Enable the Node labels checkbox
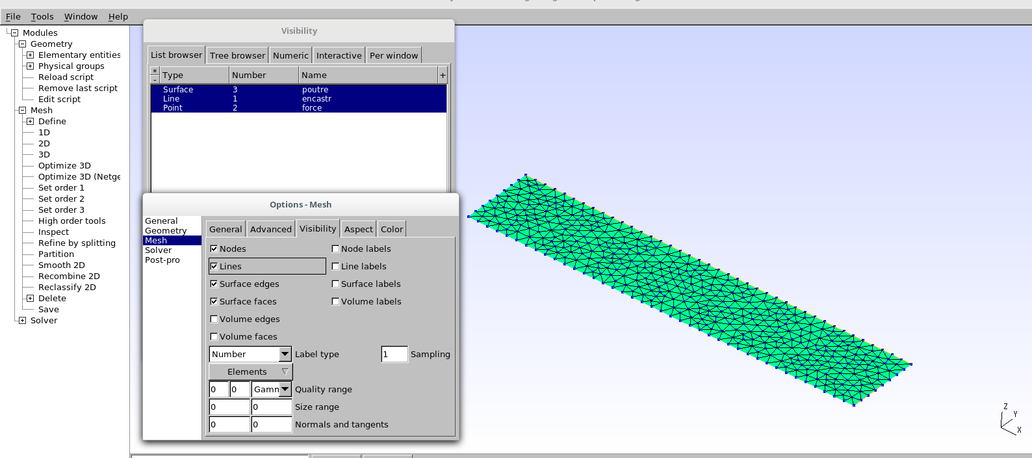The image size is (1032, 458). point(335,249)
